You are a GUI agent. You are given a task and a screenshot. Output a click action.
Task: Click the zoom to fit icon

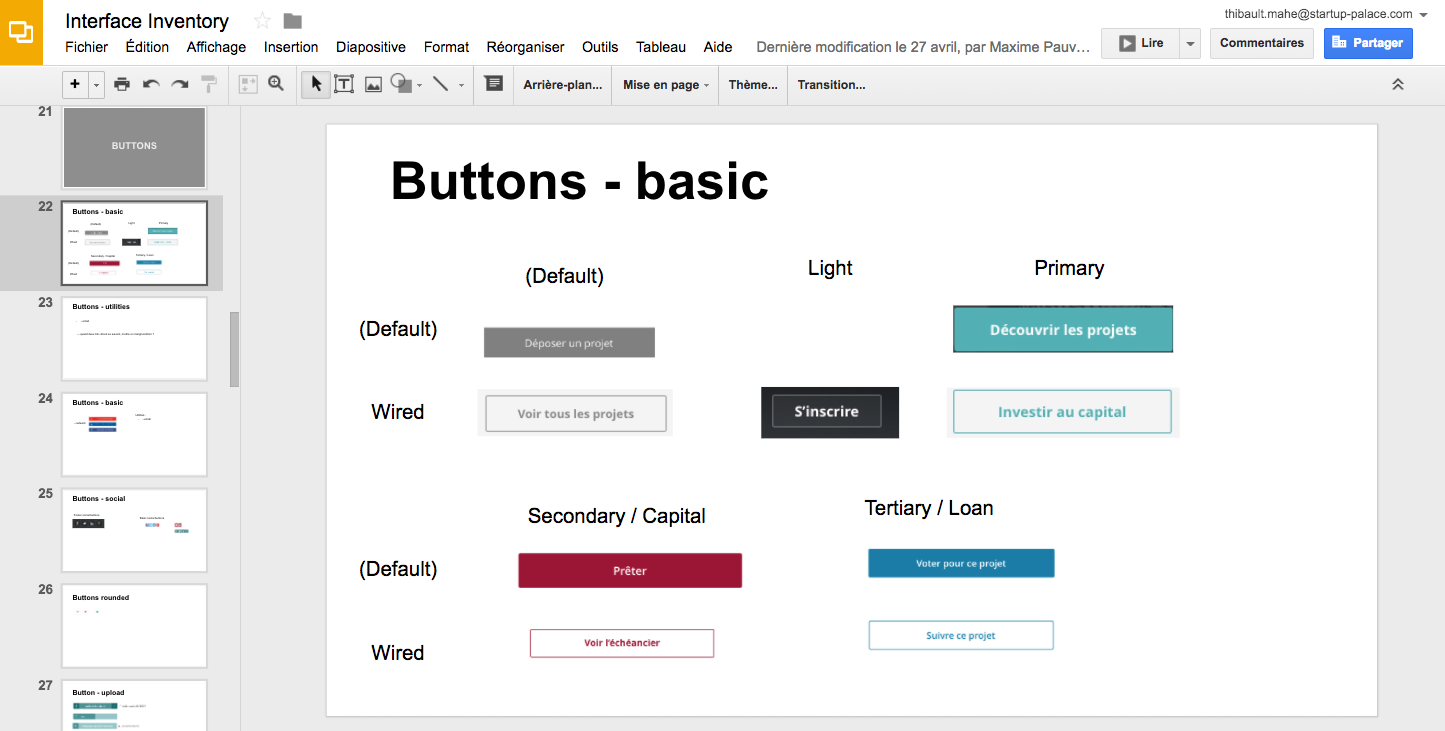(248, 85)
